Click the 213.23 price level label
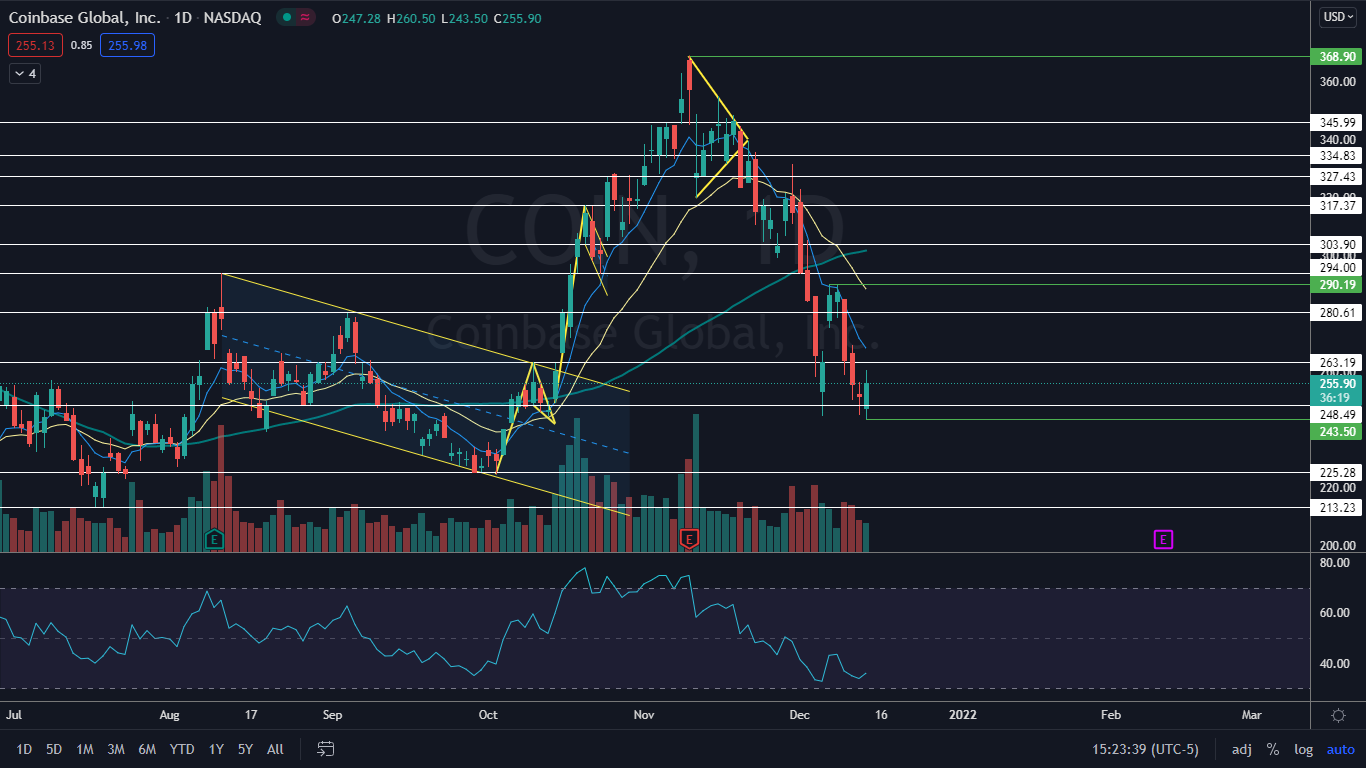This screenshot has width=1366, height=768. 1337,508
